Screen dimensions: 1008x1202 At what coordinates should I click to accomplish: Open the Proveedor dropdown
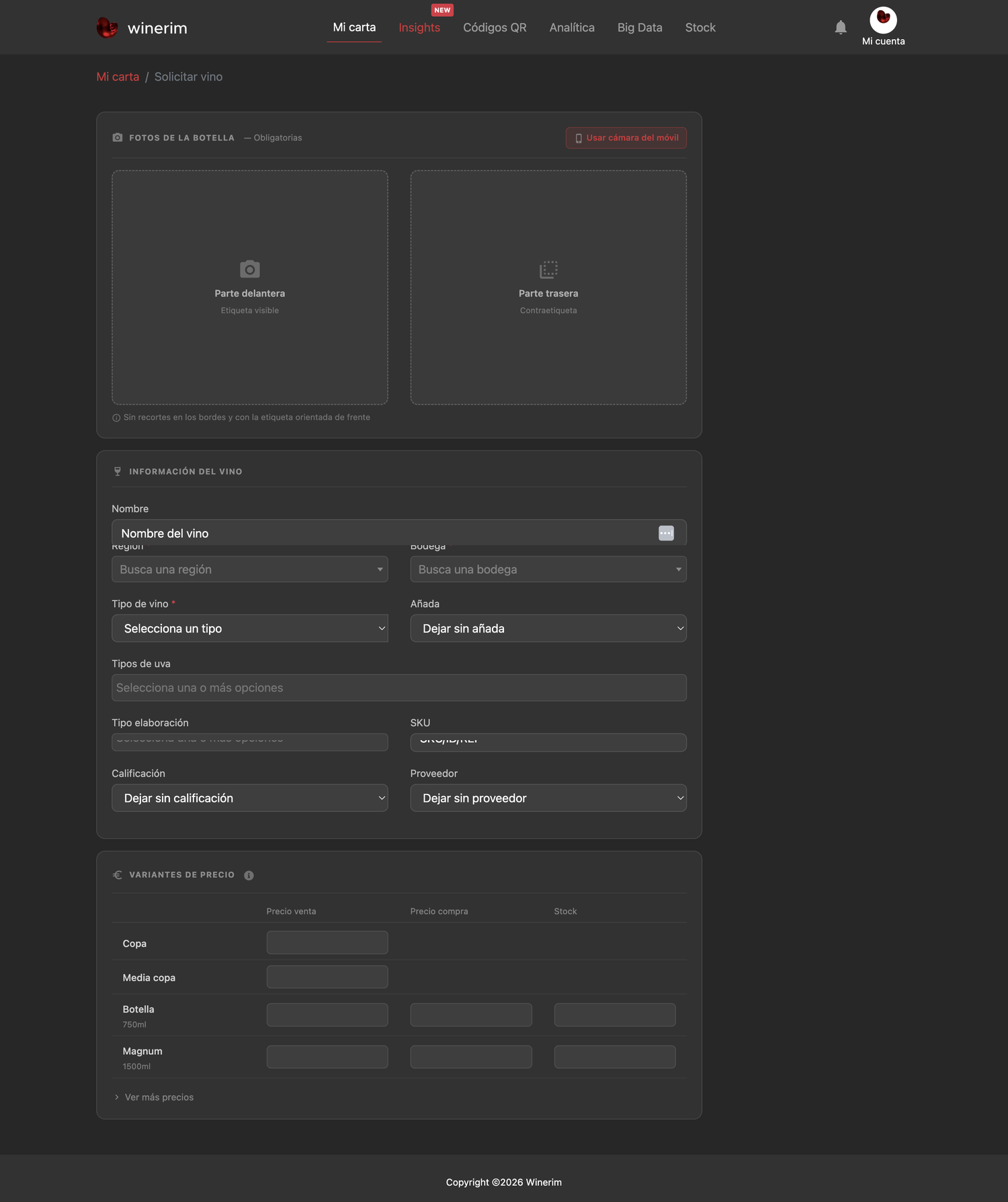tap(548, 798)
